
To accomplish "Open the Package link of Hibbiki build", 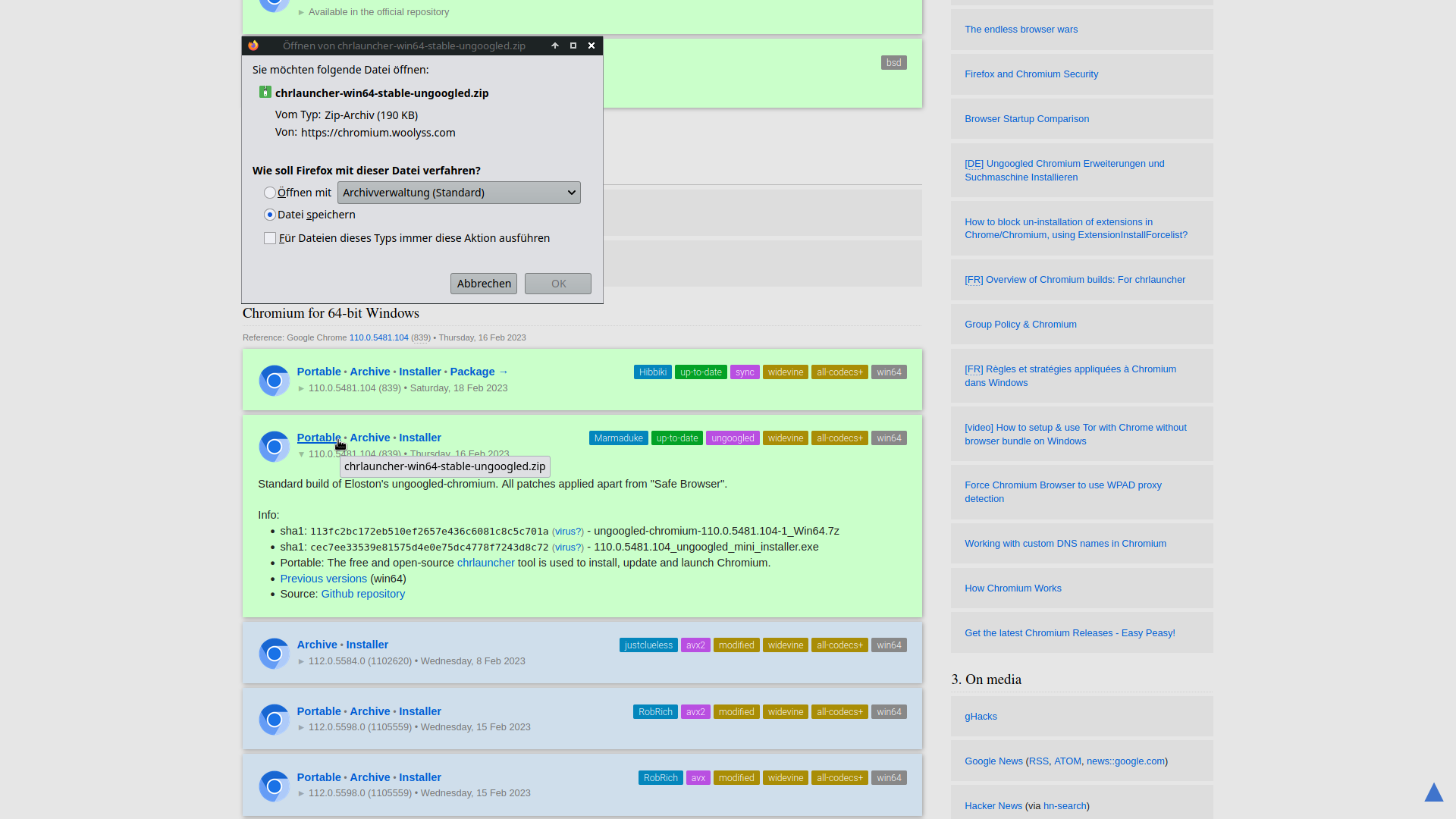I will coord(472,372).
